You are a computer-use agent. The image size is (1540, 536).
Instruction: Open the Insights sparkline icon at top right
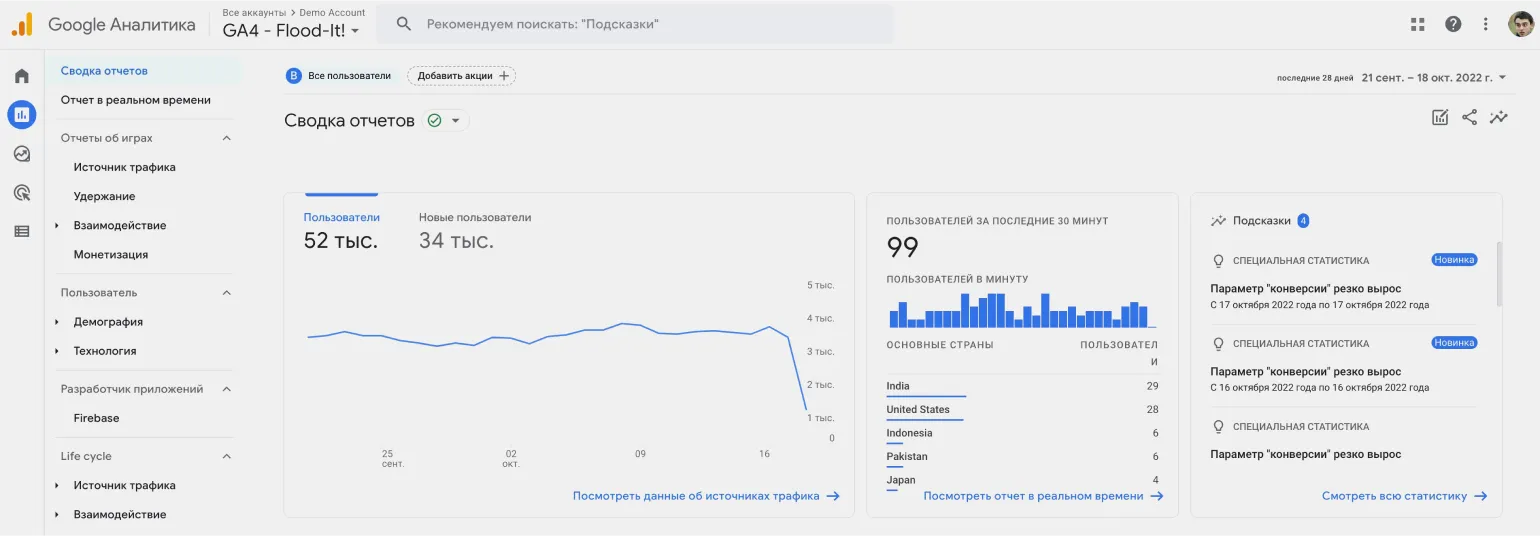(x=1498, y=117)
